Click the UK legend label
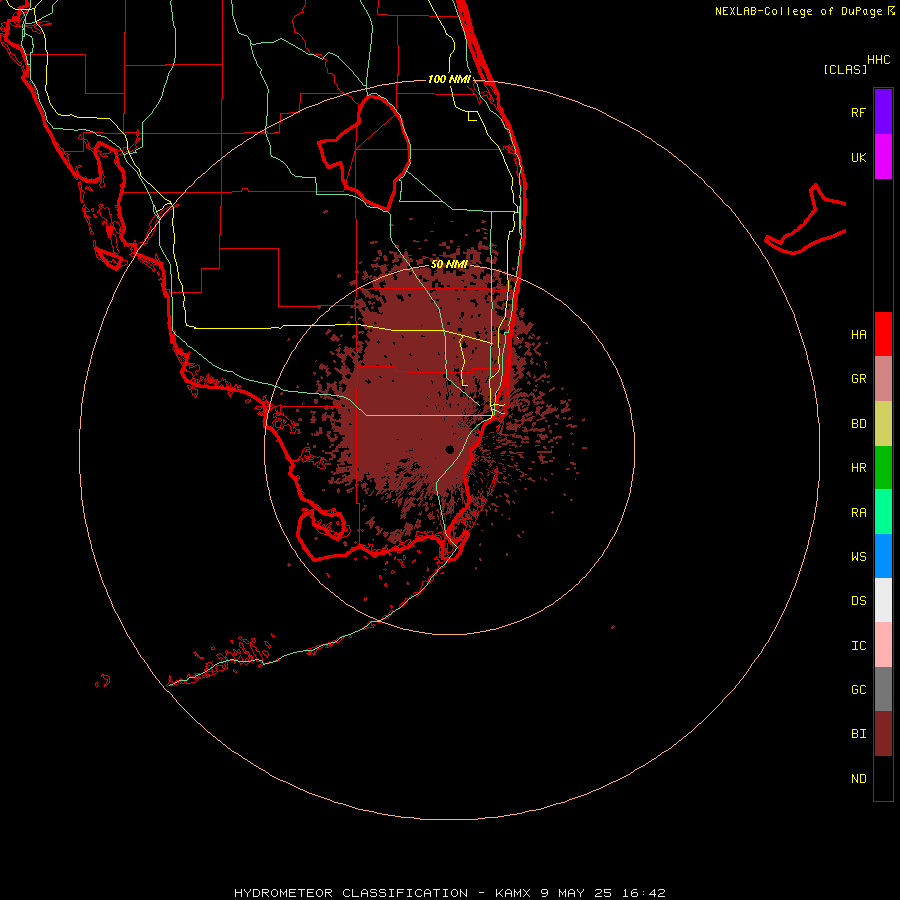The width and height of the screenshot is (900, 900). [859, 157]
